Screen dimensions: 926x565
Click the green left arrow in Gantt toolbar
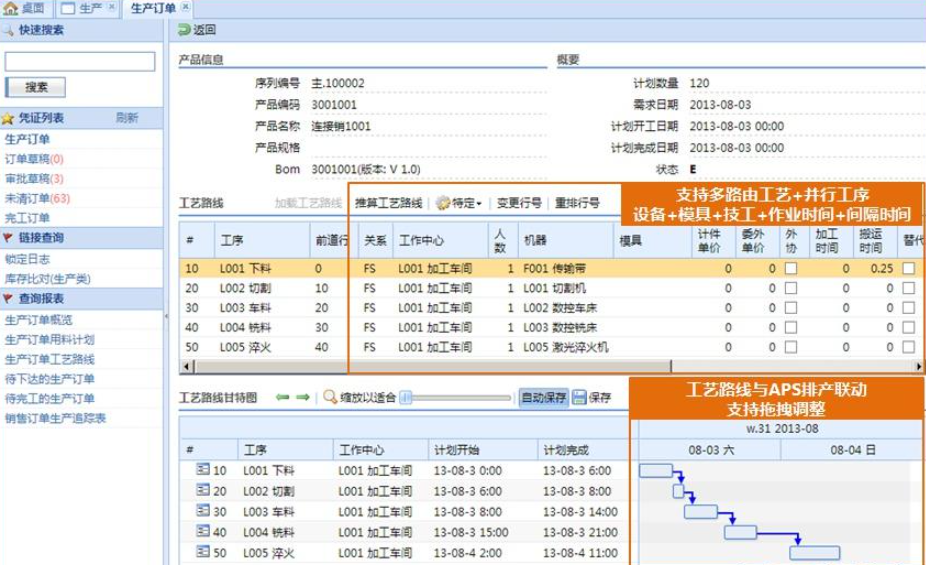(x=282, y=397)
